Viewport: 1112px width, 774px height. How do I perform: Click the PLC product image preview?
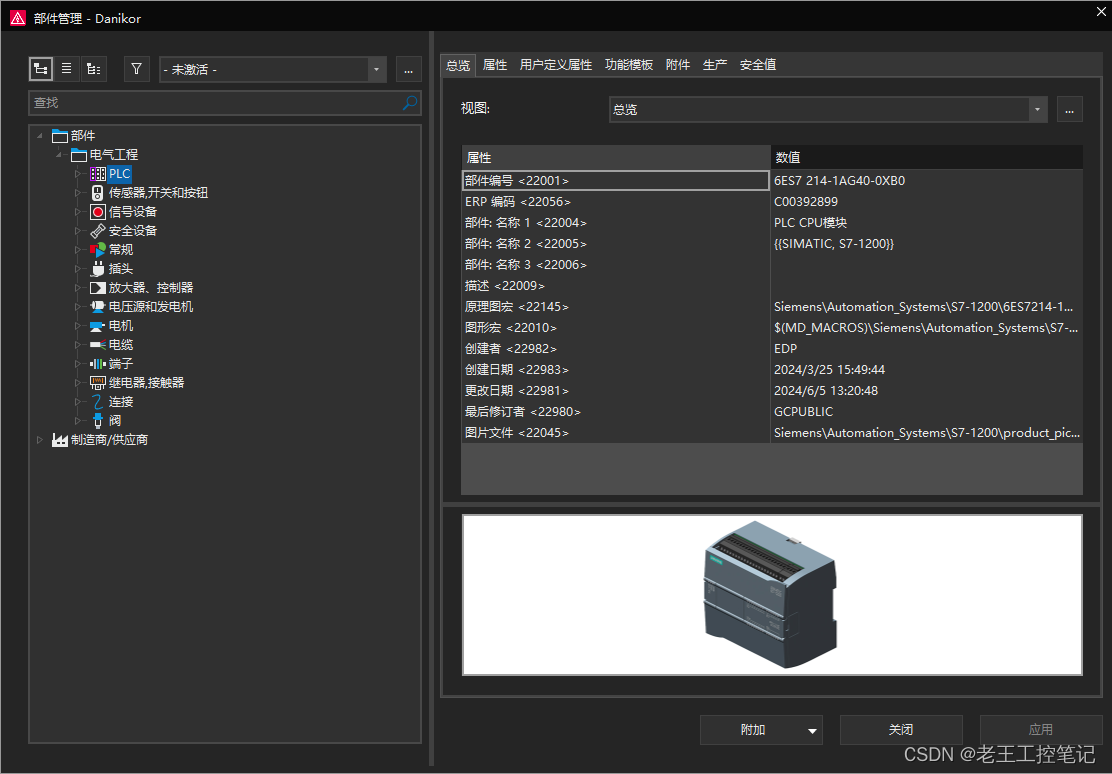click(772, 595)
